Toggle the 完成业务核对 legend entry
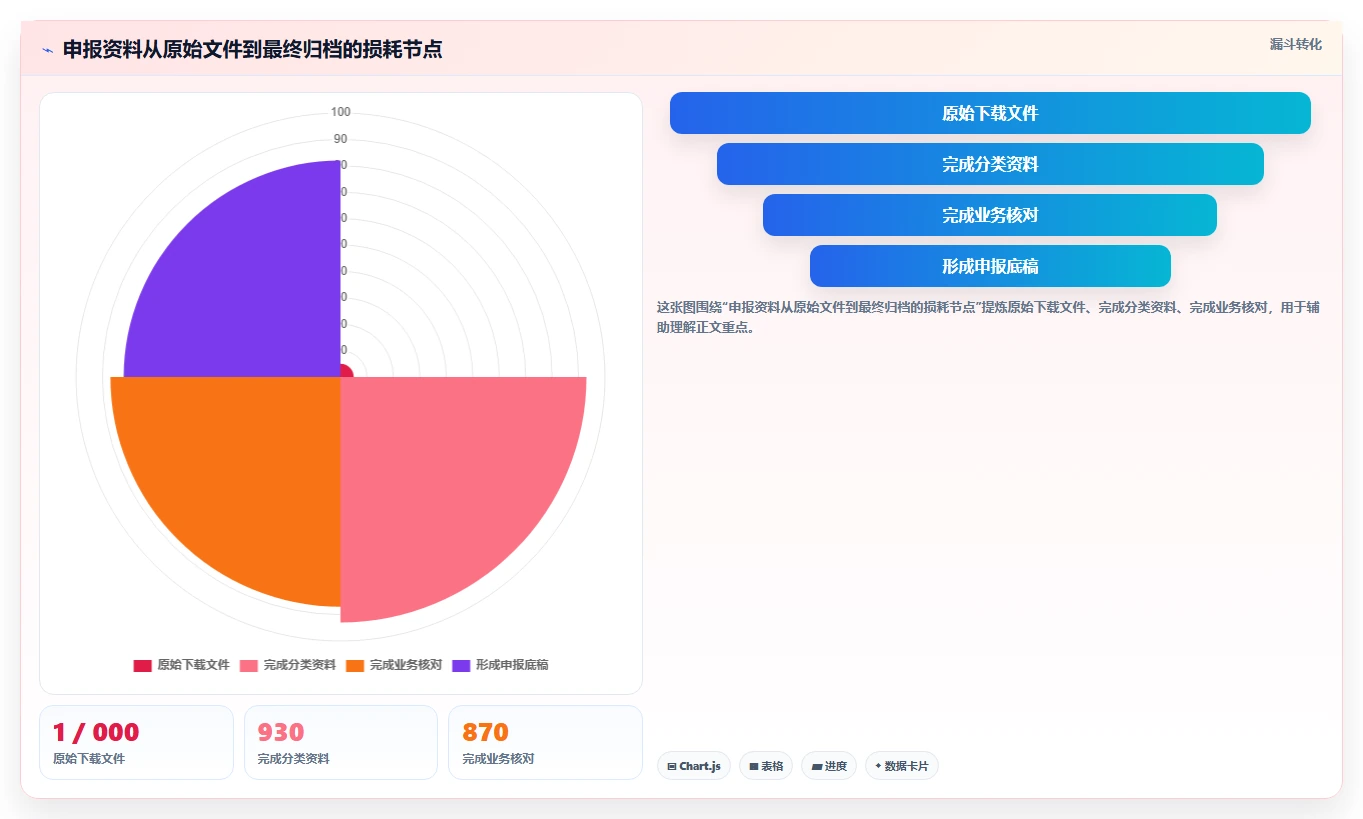 [x=394, y=665]
